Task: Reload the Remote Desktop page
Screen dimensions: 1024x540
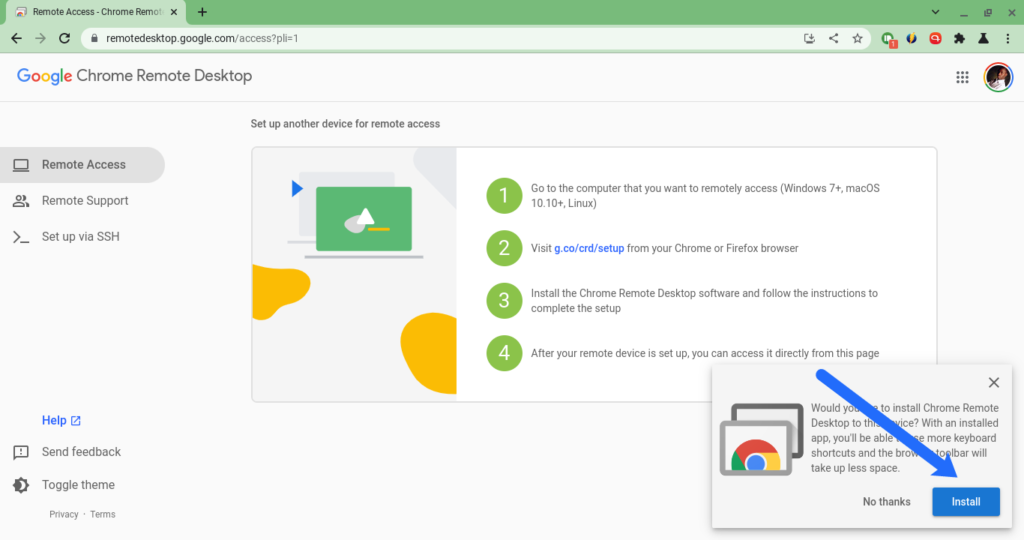Action: point(64,39)
